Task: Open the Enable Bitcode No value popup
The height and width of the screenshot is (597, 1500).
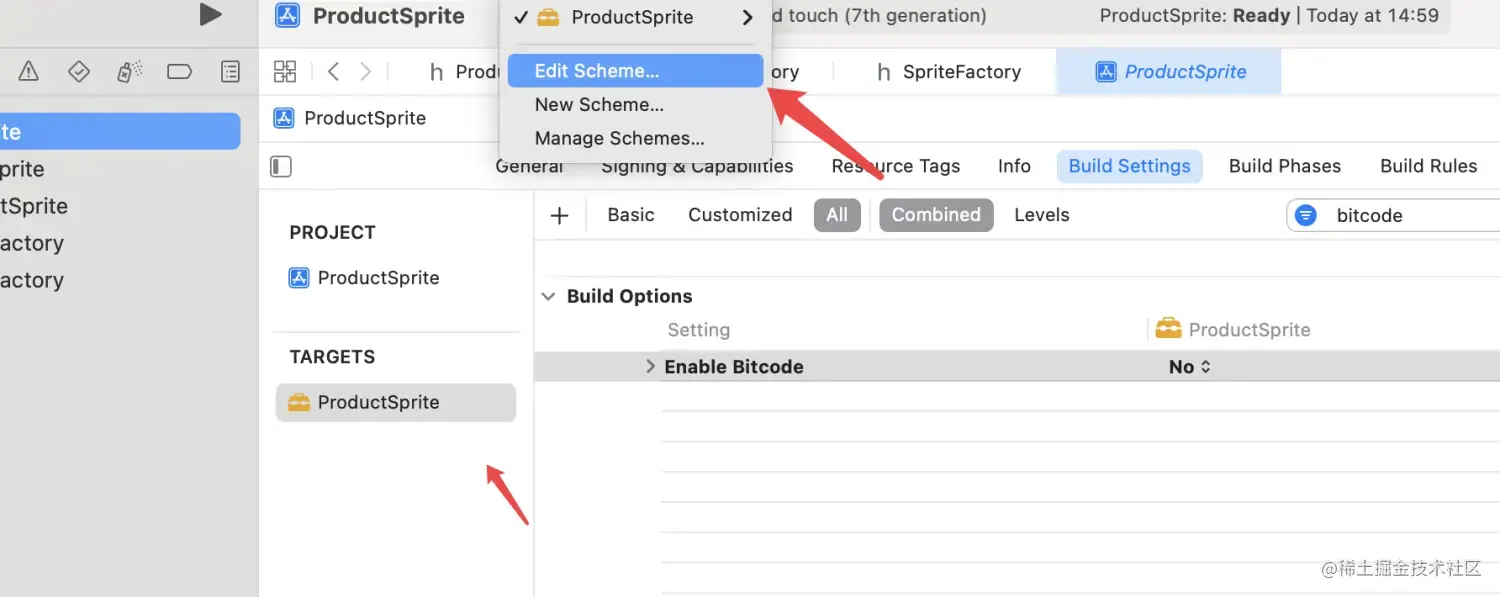Action: (x=1189, y=366)
